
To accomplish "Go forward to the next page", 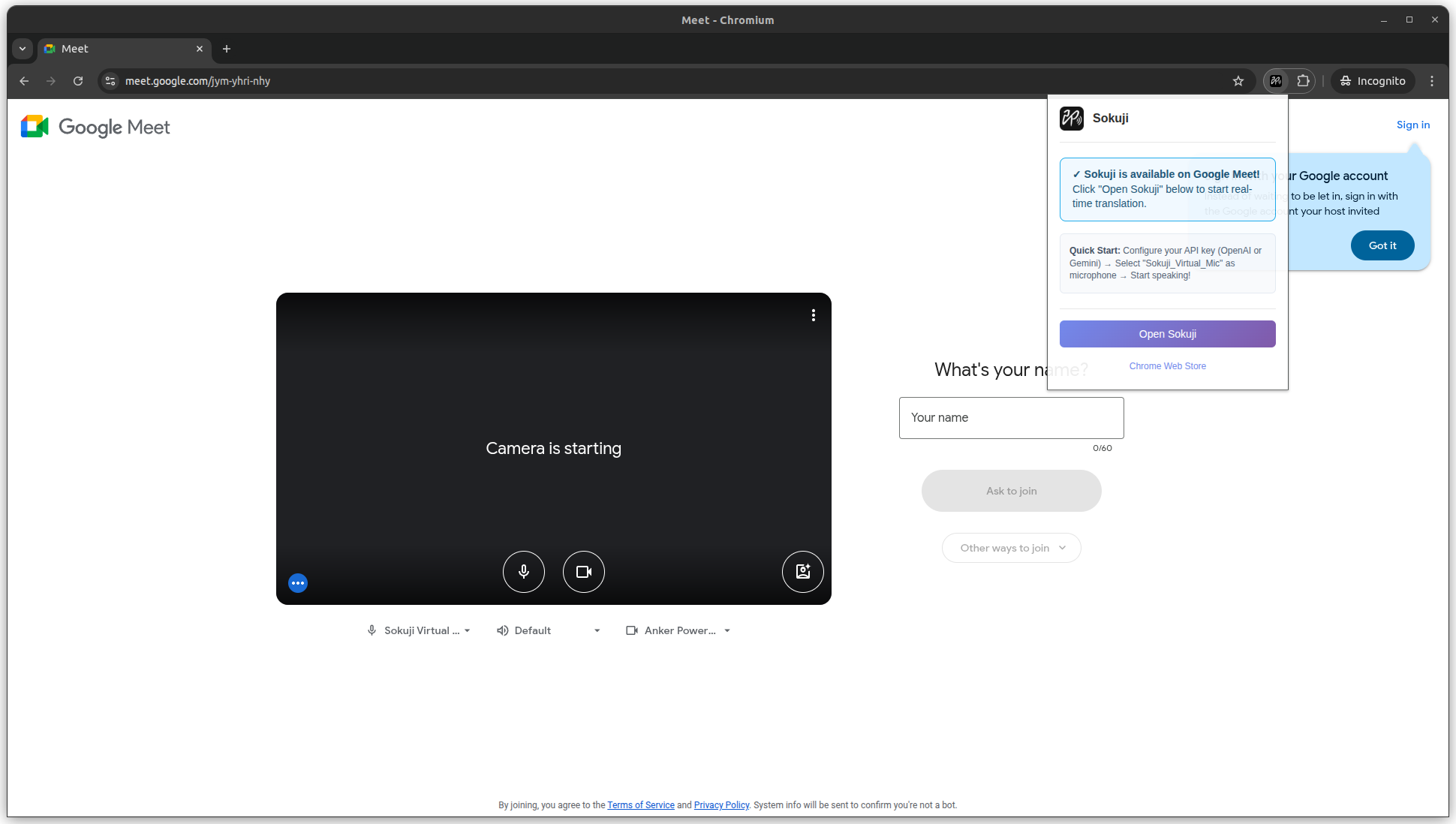I will [x=51, y=81].
